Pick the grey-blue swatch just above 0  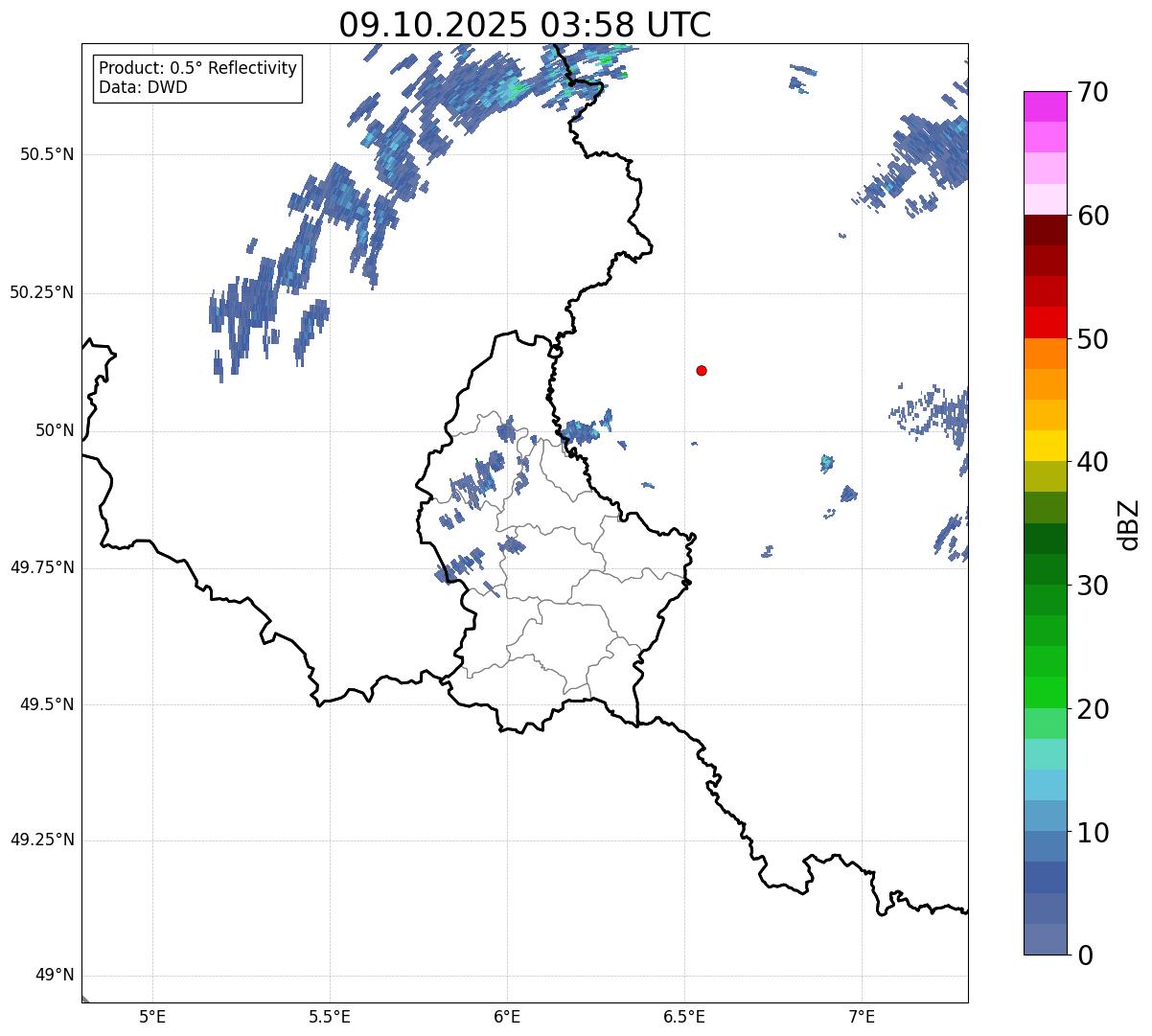click(x=1046, y=939)
